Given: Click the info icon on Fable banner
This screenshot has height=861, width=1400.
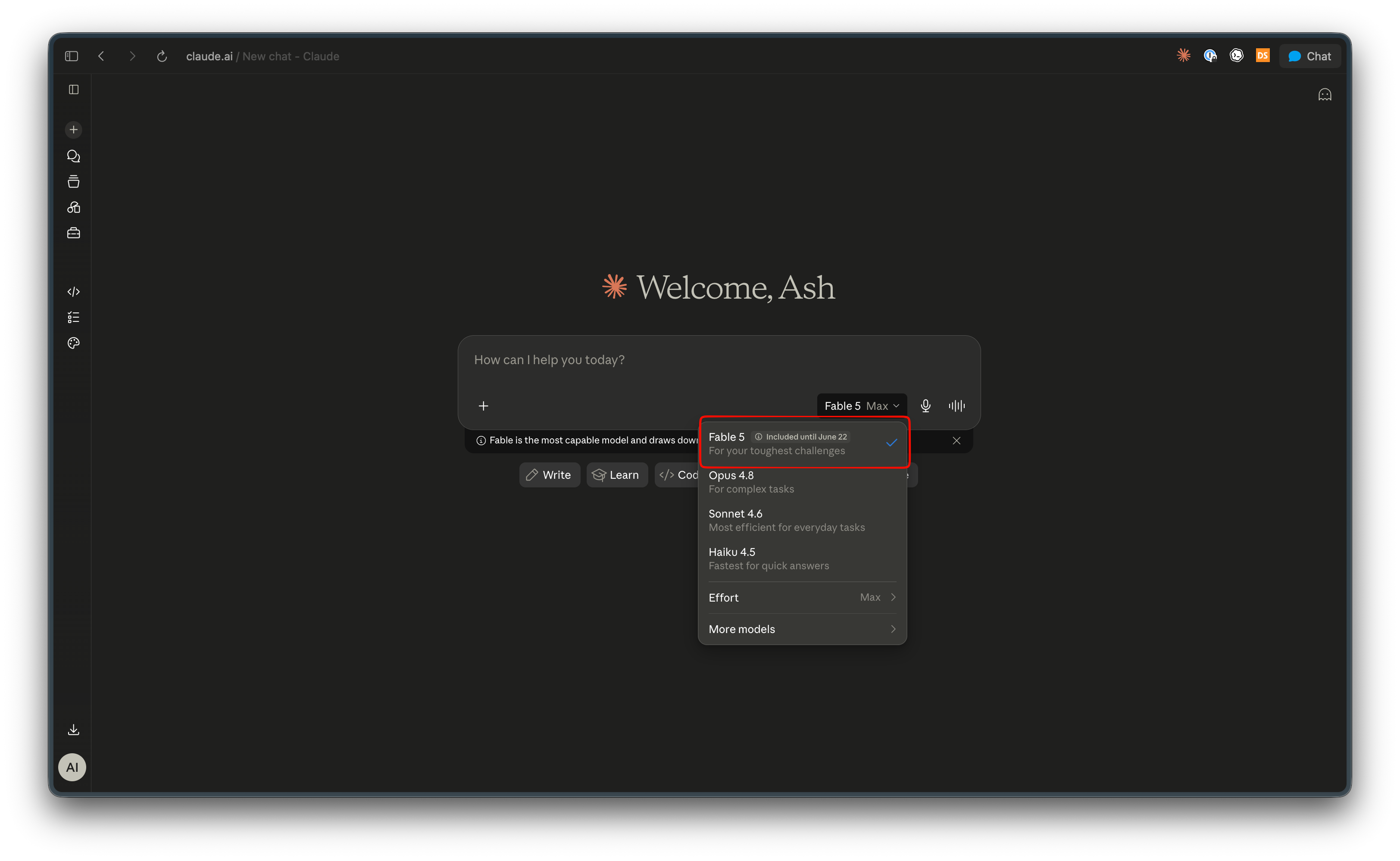Looking at the screenshot, I should pyautogui.click(x=481, y=441).
